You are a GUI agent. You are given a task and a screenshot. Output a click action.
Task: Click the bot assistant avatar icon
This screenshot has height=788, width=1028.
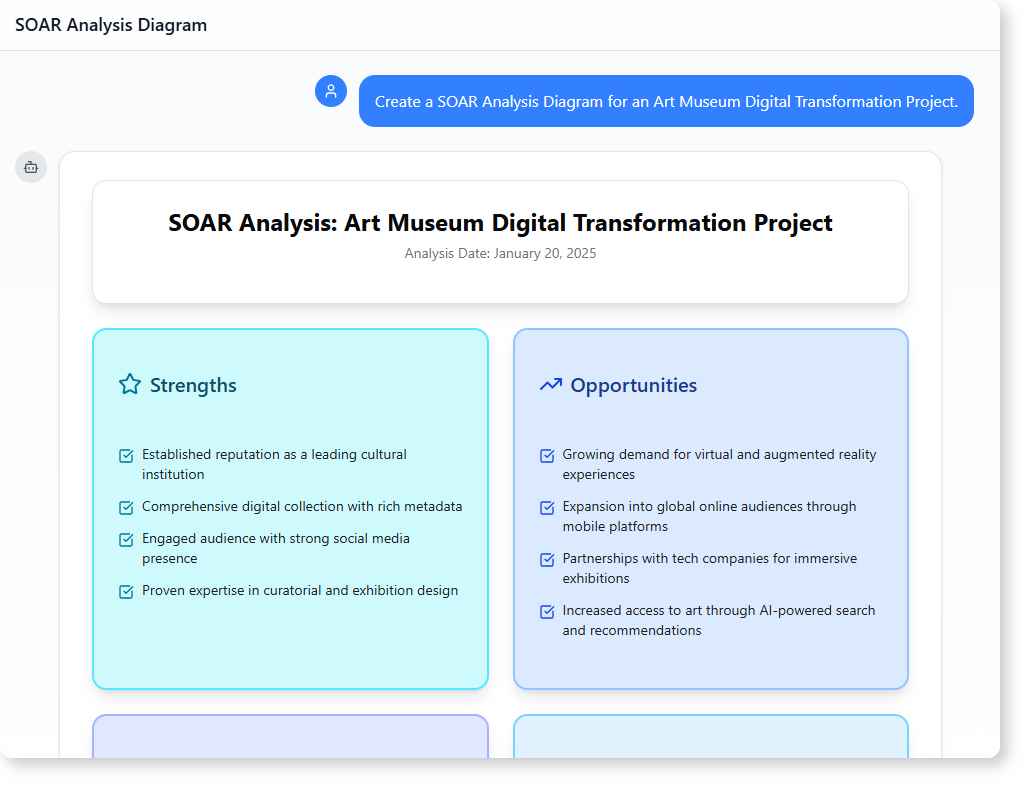[31, 167]
